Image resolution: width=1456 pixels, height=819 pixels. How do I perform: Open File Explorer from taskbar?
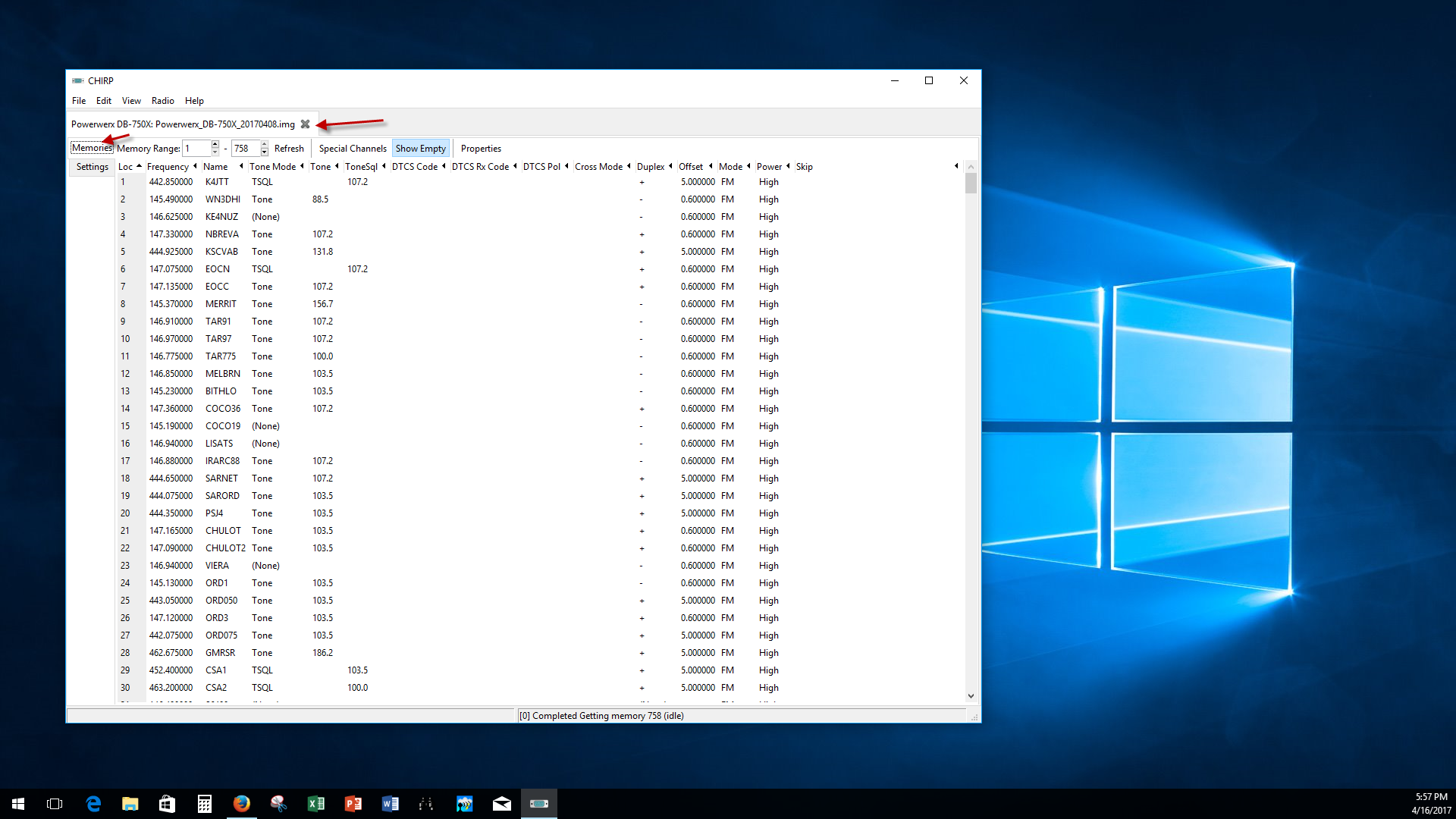point(130,804)
